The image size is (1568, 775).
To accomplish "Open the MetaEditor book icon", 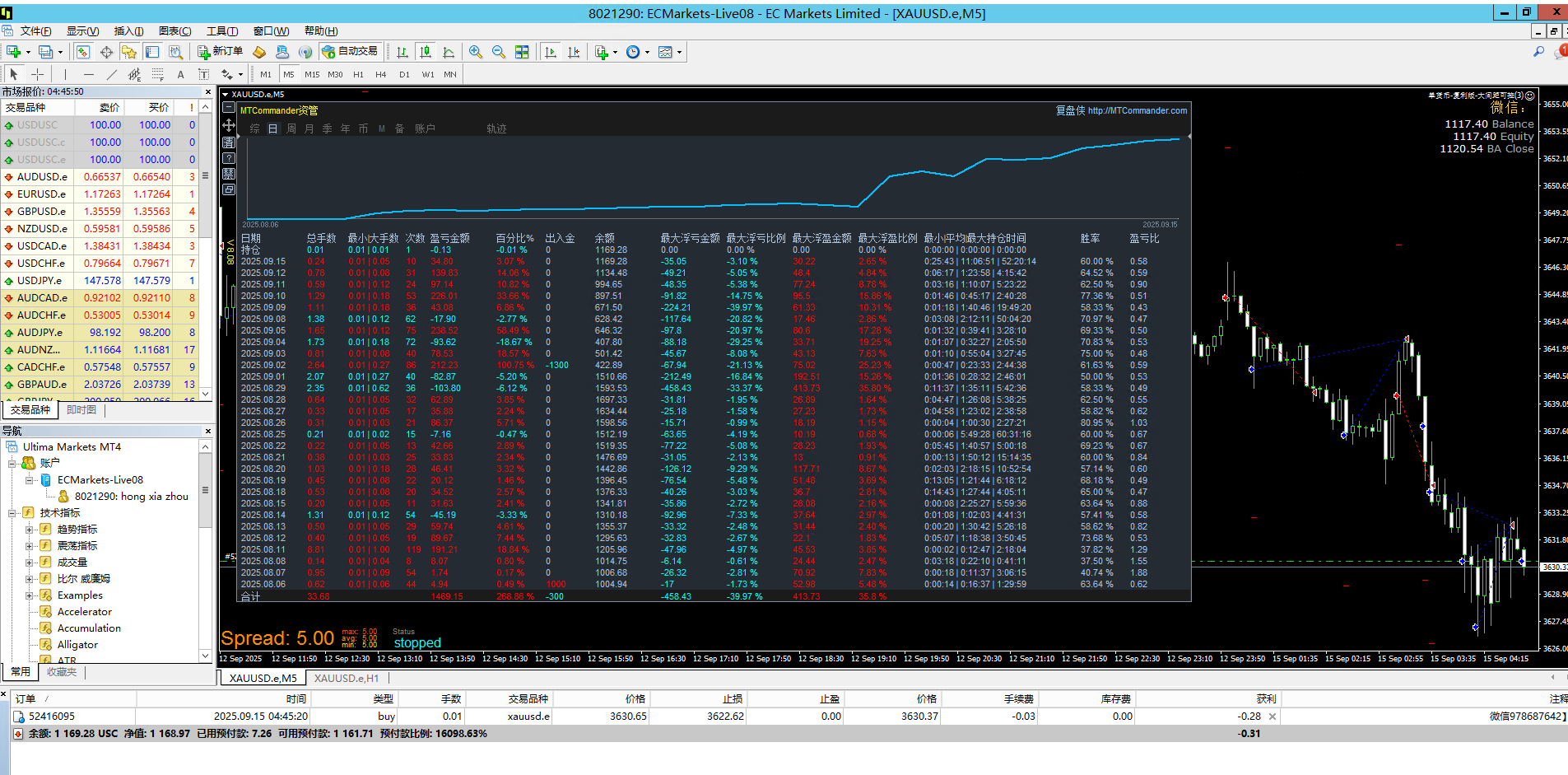I will pos(259,52).
